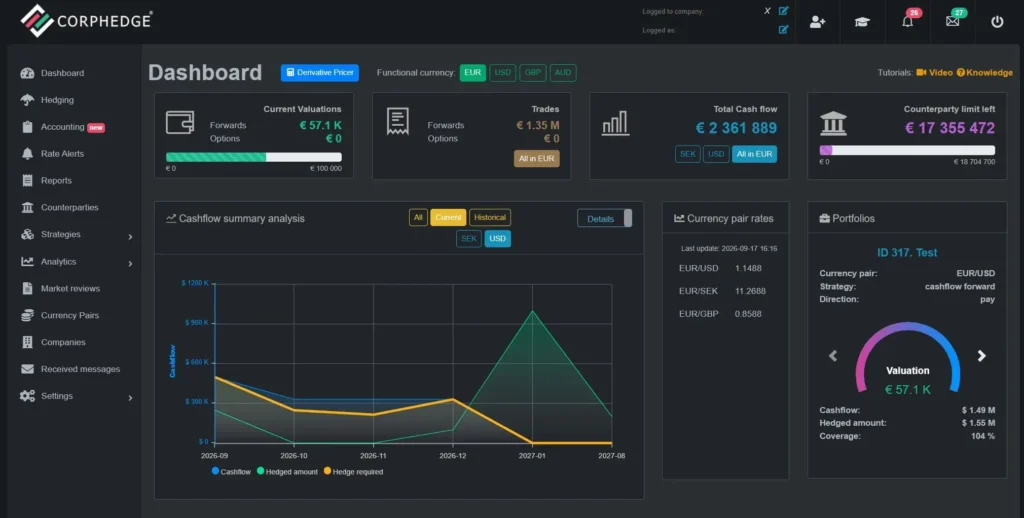The height and width of the screenshot is (518, 1024).
Task: Click the Companies building sidebar icon
Action: tap(27, 342)
